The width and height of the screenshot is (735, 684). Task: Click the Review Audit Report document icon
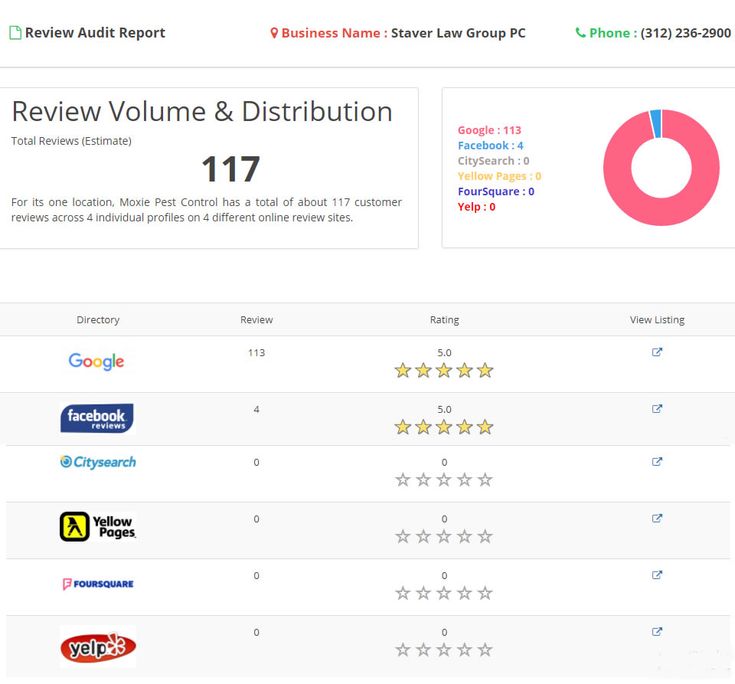point(15,33)
